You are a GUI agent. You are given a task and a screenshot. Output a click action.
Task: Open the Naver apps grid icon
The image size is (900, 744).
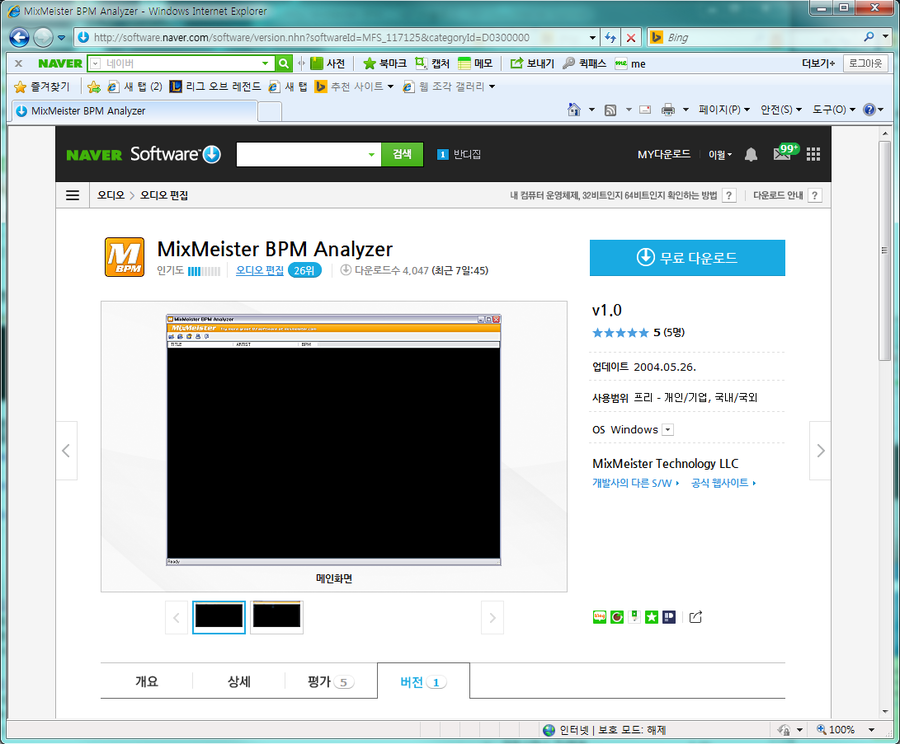813,154
